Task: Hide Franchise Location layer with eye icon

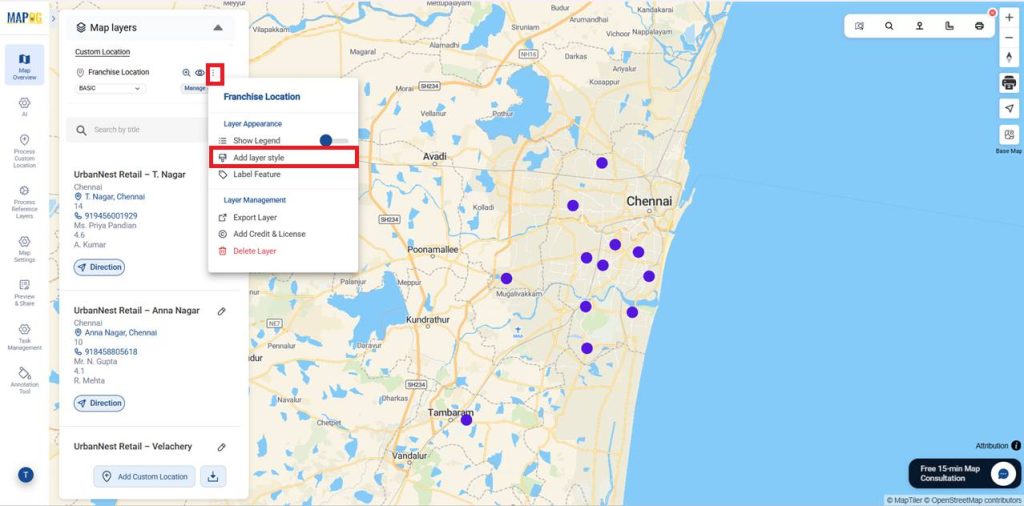Action: [x=200, y=73]
